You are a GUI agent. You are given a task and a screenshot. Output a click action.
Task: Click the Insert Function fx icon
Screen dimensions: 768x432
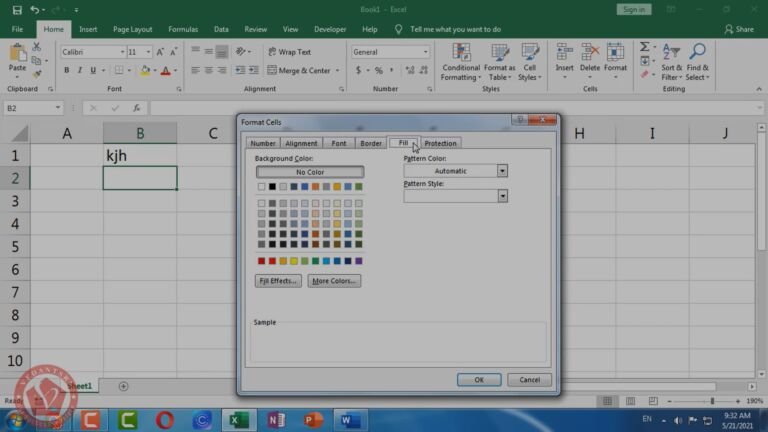point(137,108)
